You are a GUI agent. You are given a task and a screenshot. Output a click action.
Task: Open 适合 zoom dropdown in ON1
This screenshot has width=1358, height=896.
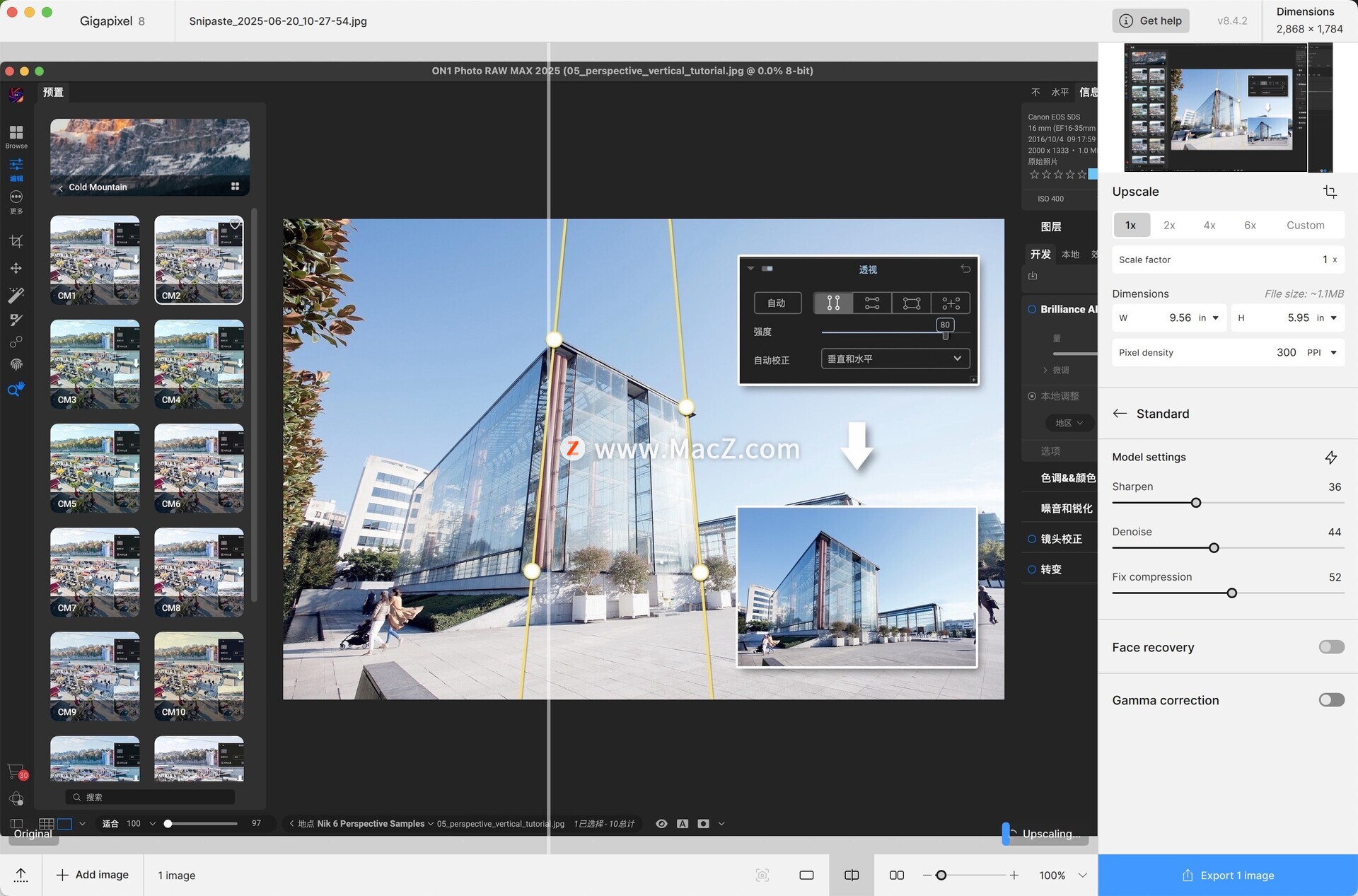click(x=152, y=824)
